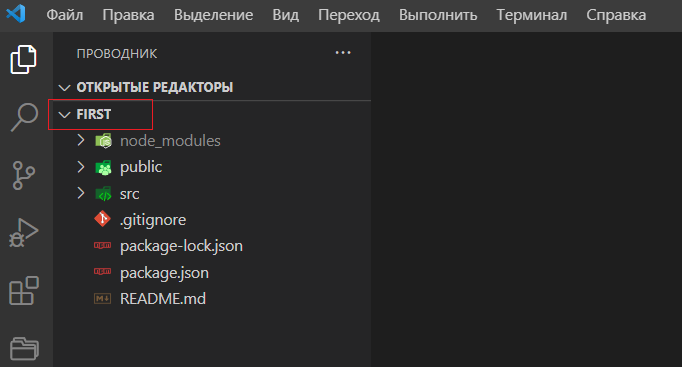Open the Выполнить menu
The width and height of the screenshot is (682, 367).
click(x=438, y=15)
